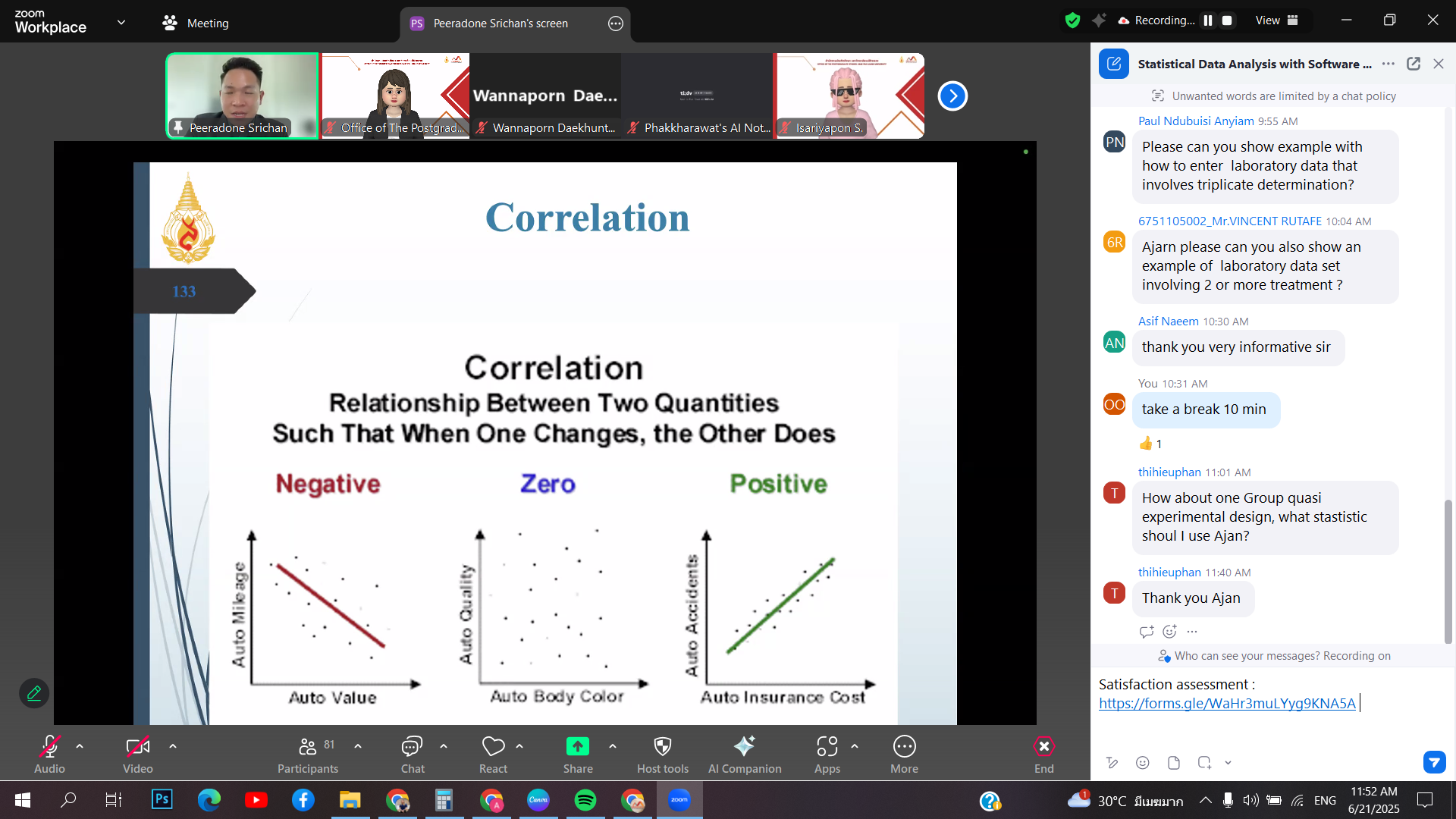Open Host tools shield icon
Image resolution: width=1456 pixels, height=819 pixels.
(662, 747)
